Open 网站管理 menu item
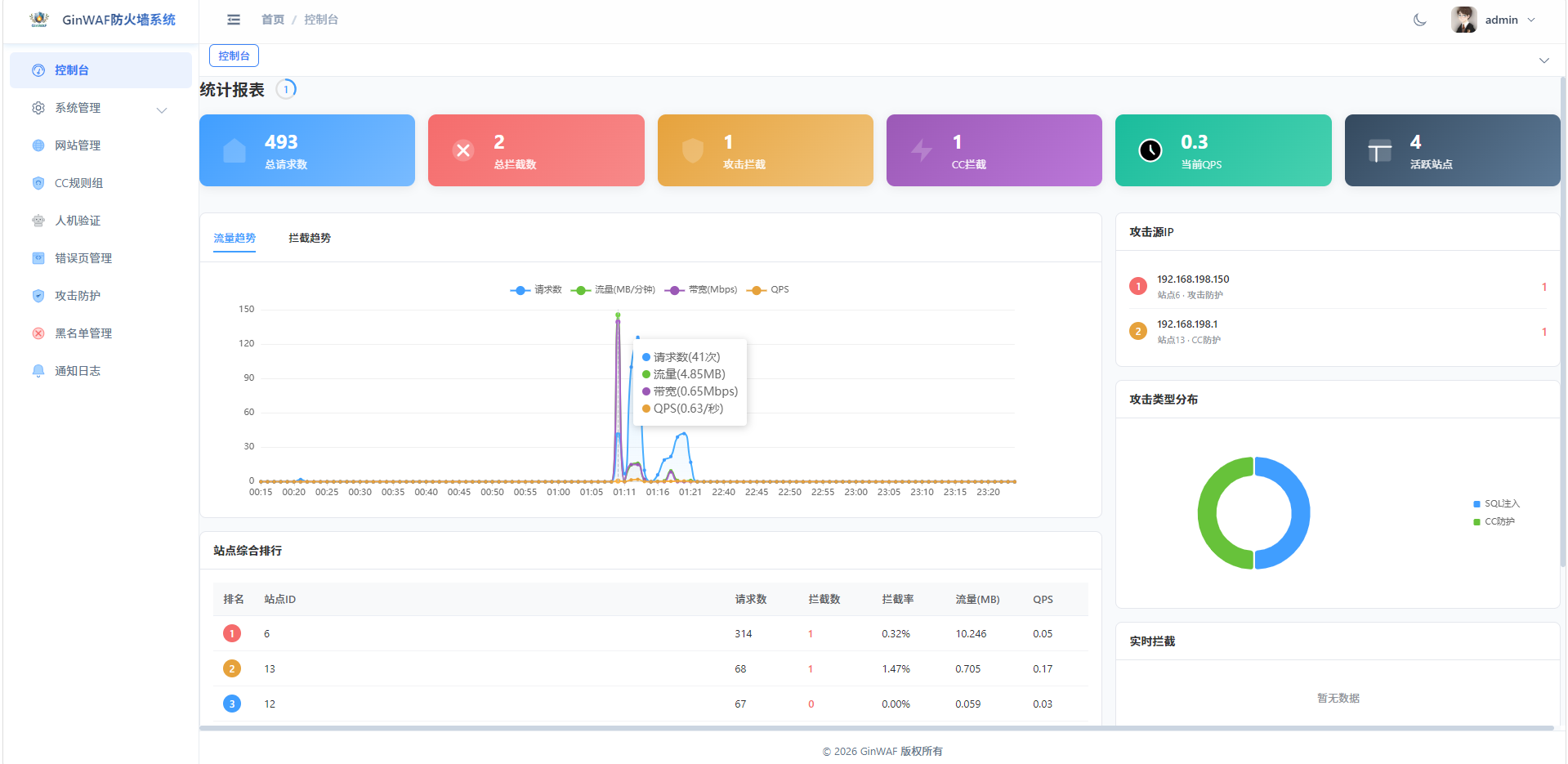 [x=101, y=145]
